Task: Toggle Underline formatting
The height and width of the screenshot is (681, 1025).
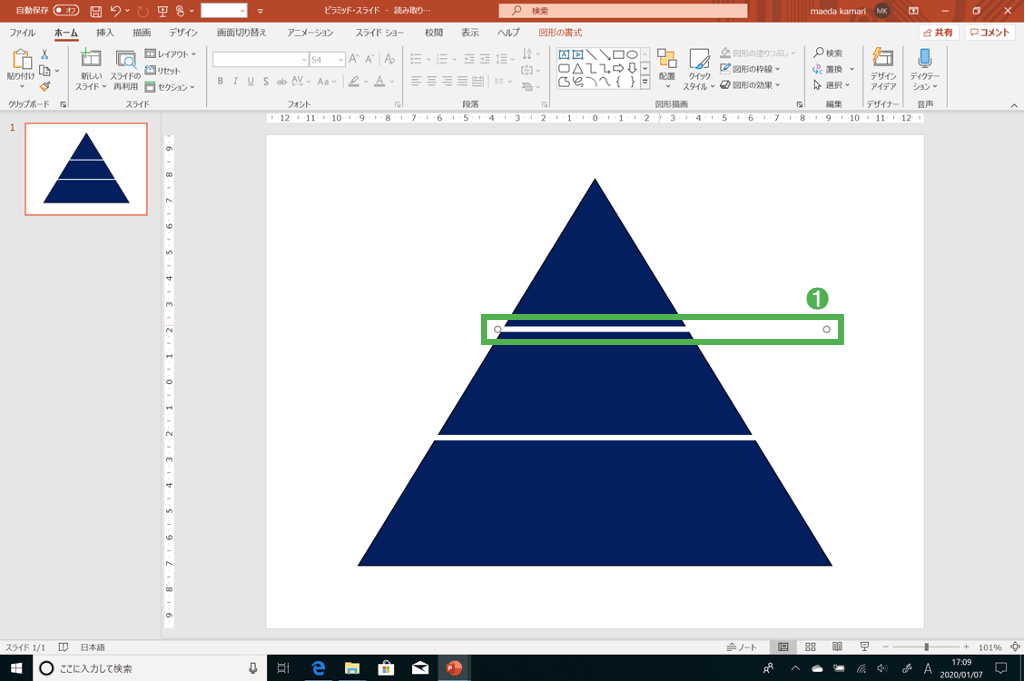Action: click(x=250, y=81)
